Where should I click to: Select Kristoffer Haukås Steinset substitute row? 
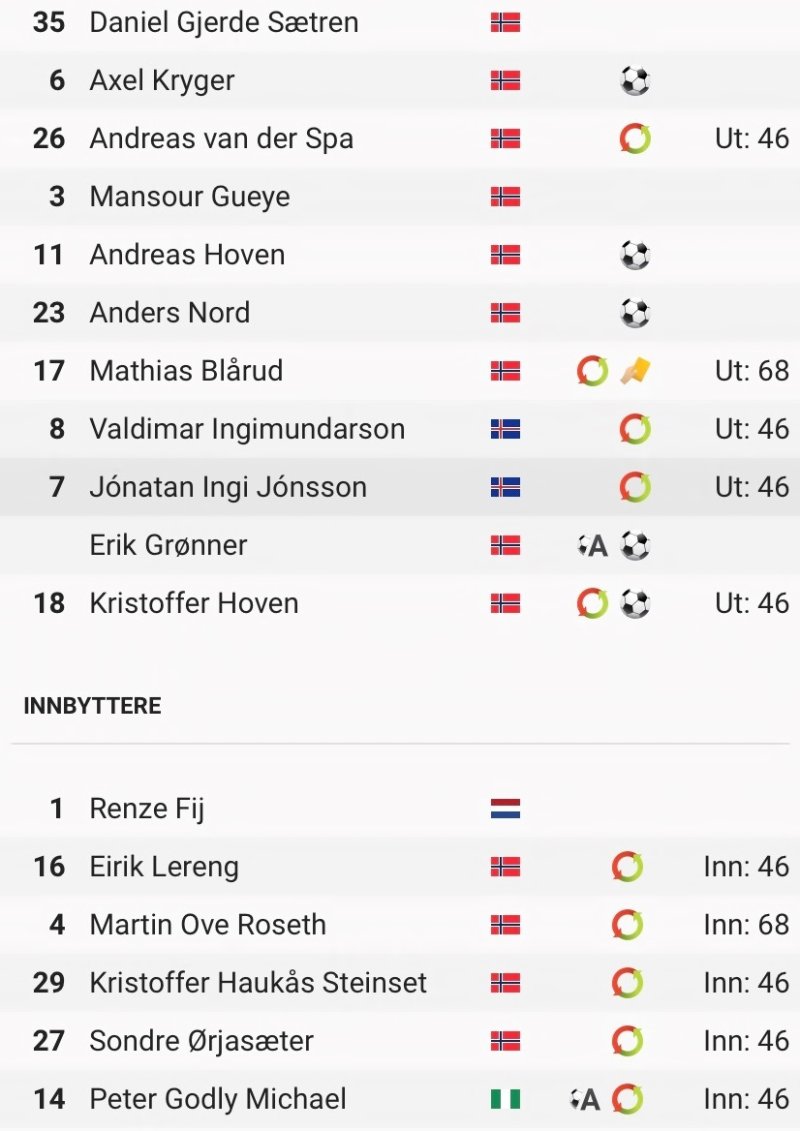(400, 983)
